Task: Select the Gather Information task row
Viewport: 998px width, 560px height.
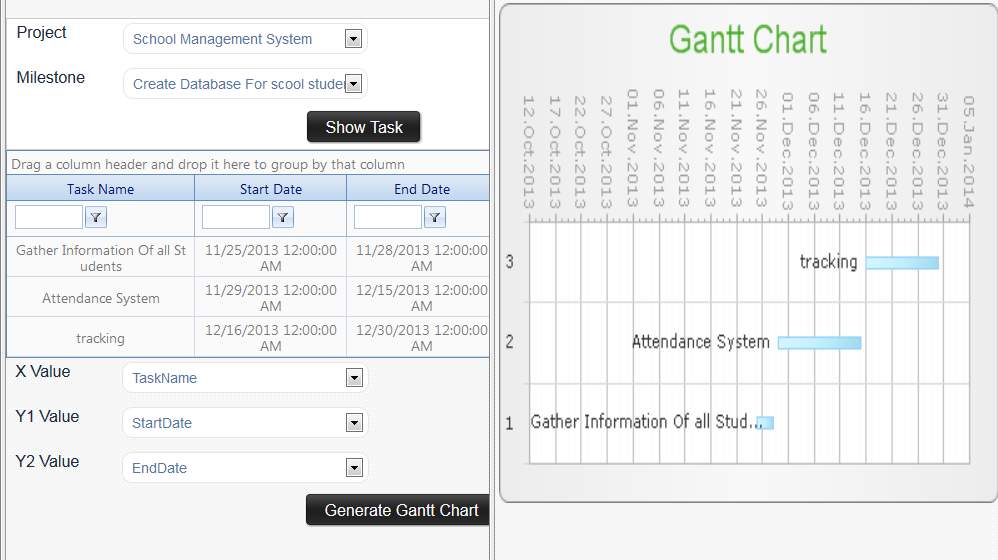Action: (100, 258)
